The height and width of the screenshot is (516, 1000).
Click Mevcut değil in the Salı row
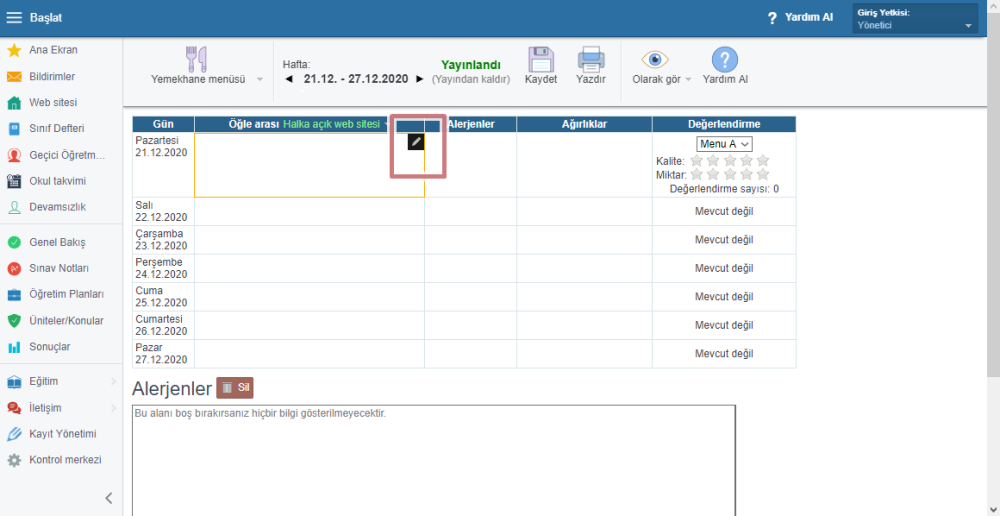pyautogui.click(x=724, y=212)
